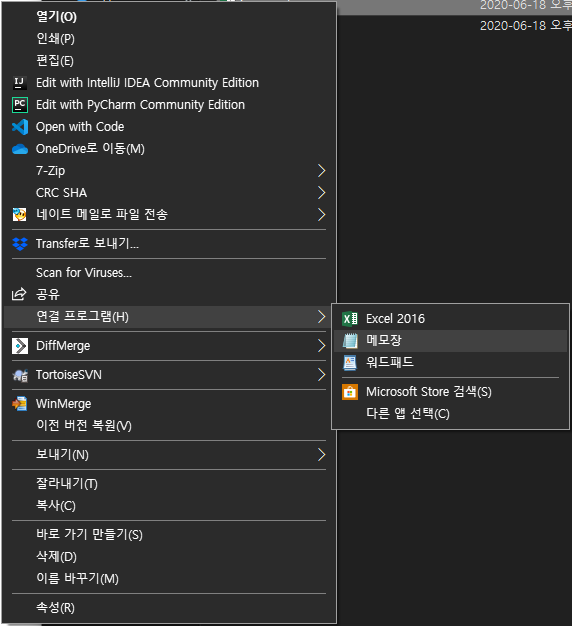The image size is (572, 626).
Task: Select 편집(E) edit entry
Action: pyautogui.click(x=169, y=61)
